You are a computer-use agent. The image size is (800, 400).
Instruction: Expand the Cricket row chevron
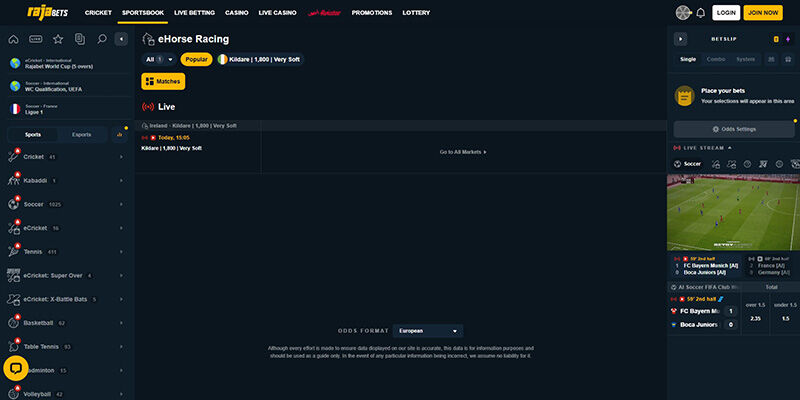click(121, 157)
